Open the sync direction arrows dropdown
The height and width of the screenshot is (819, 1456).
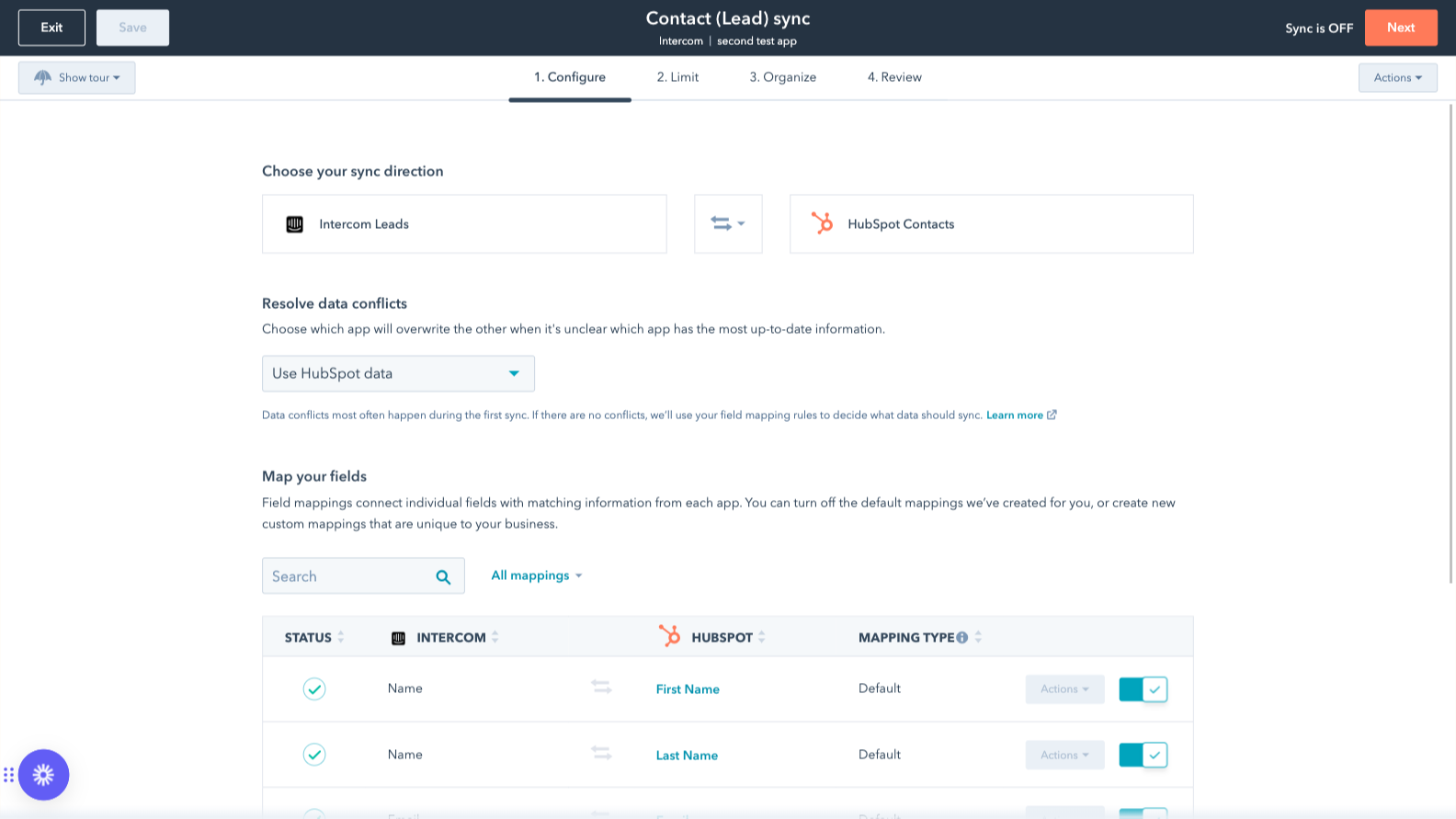[x=728, y=223]
